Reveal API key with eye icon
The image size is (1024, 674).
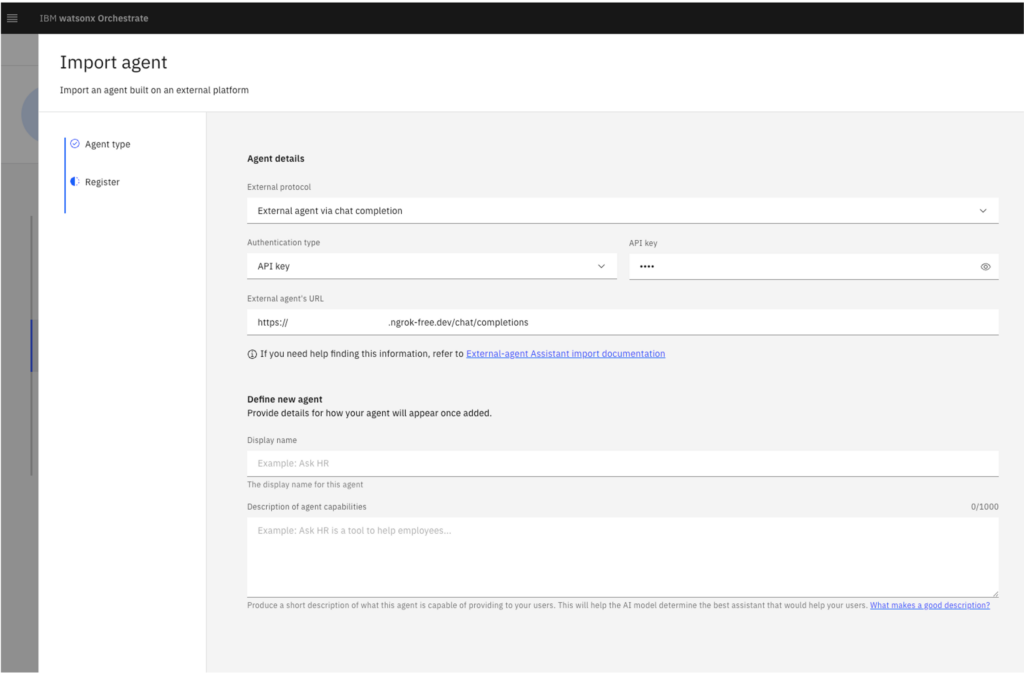(x=985, y=266)
